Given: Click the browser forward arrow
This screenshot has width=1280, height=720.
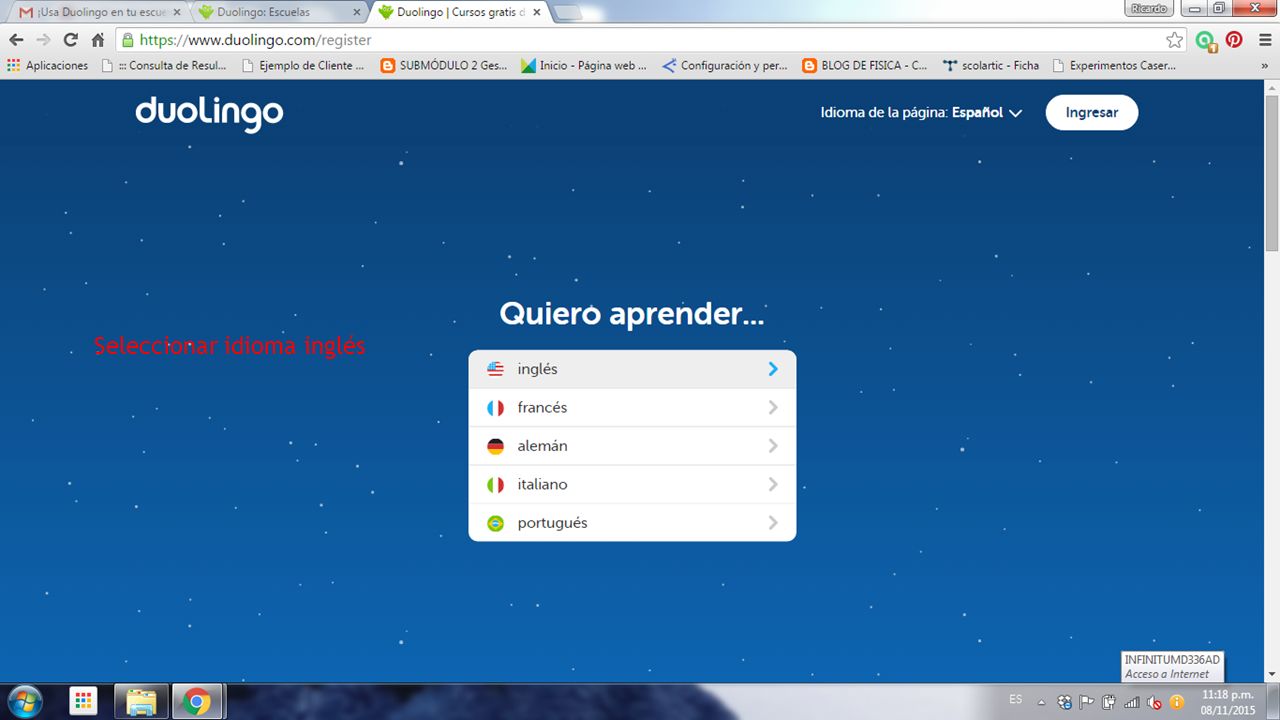Looking at the screenshot, I should (x=43, y=40).
